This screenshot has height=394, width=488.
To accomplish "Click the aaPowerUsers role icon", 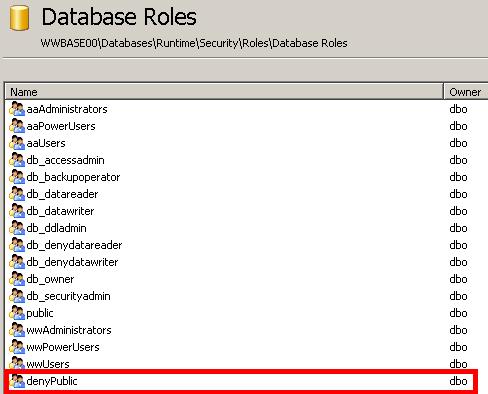I will point(17,126).
